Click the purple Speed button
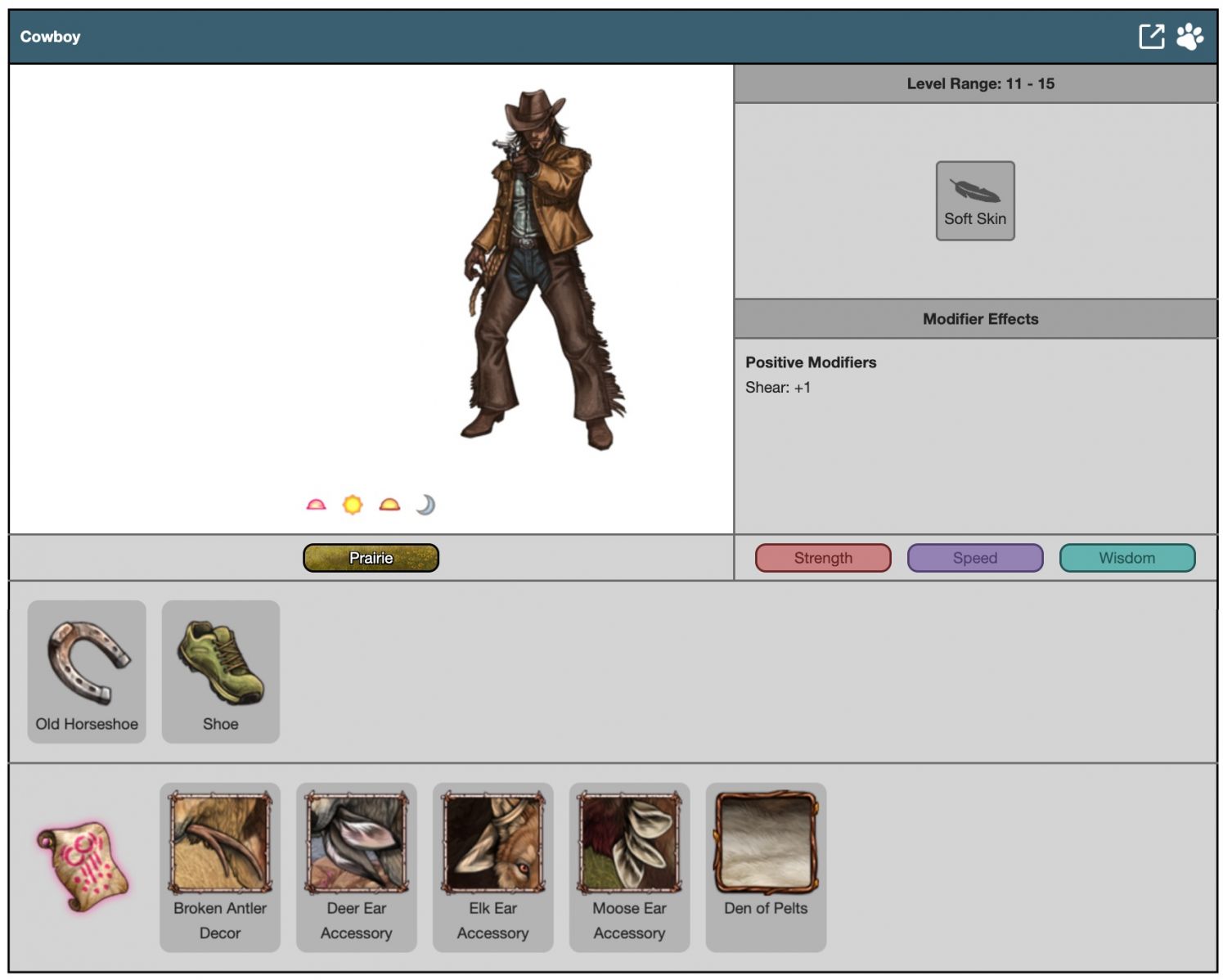Screen dimensions: 1223x980 click(x=974, y=558)
